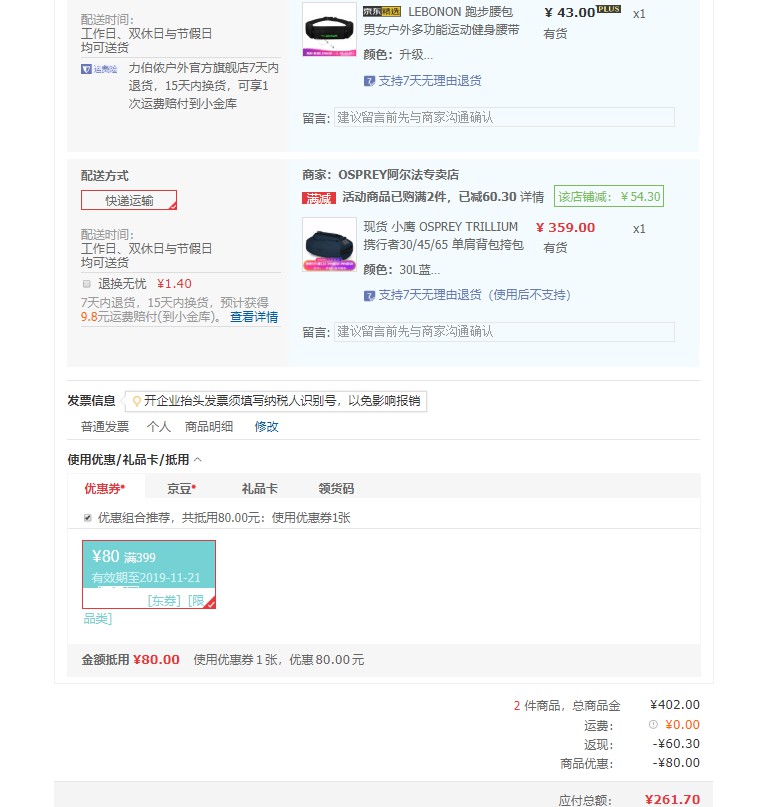Click return-policy icon under LEBONON item

click(369, 81)
